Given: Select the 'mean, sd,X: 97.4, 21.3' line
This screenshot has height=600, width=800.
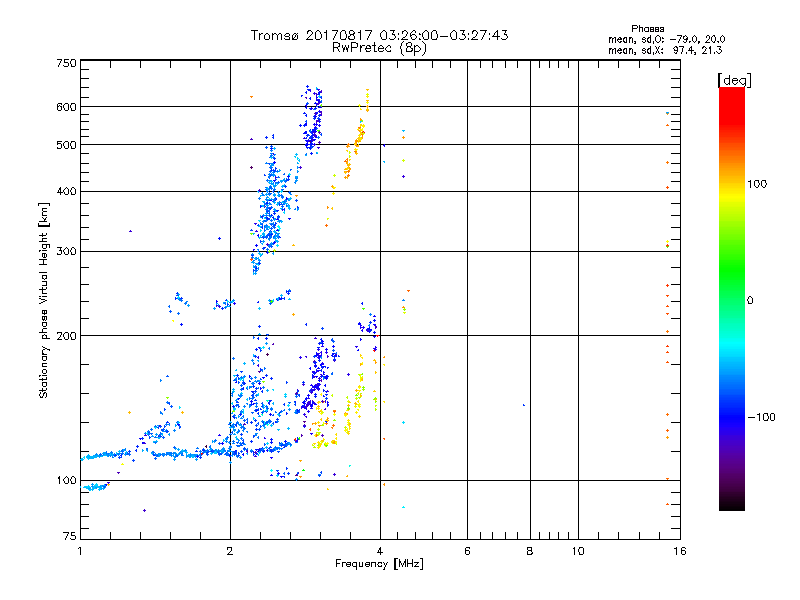Looking at the screenshot, I should click(x=665, y=51).
